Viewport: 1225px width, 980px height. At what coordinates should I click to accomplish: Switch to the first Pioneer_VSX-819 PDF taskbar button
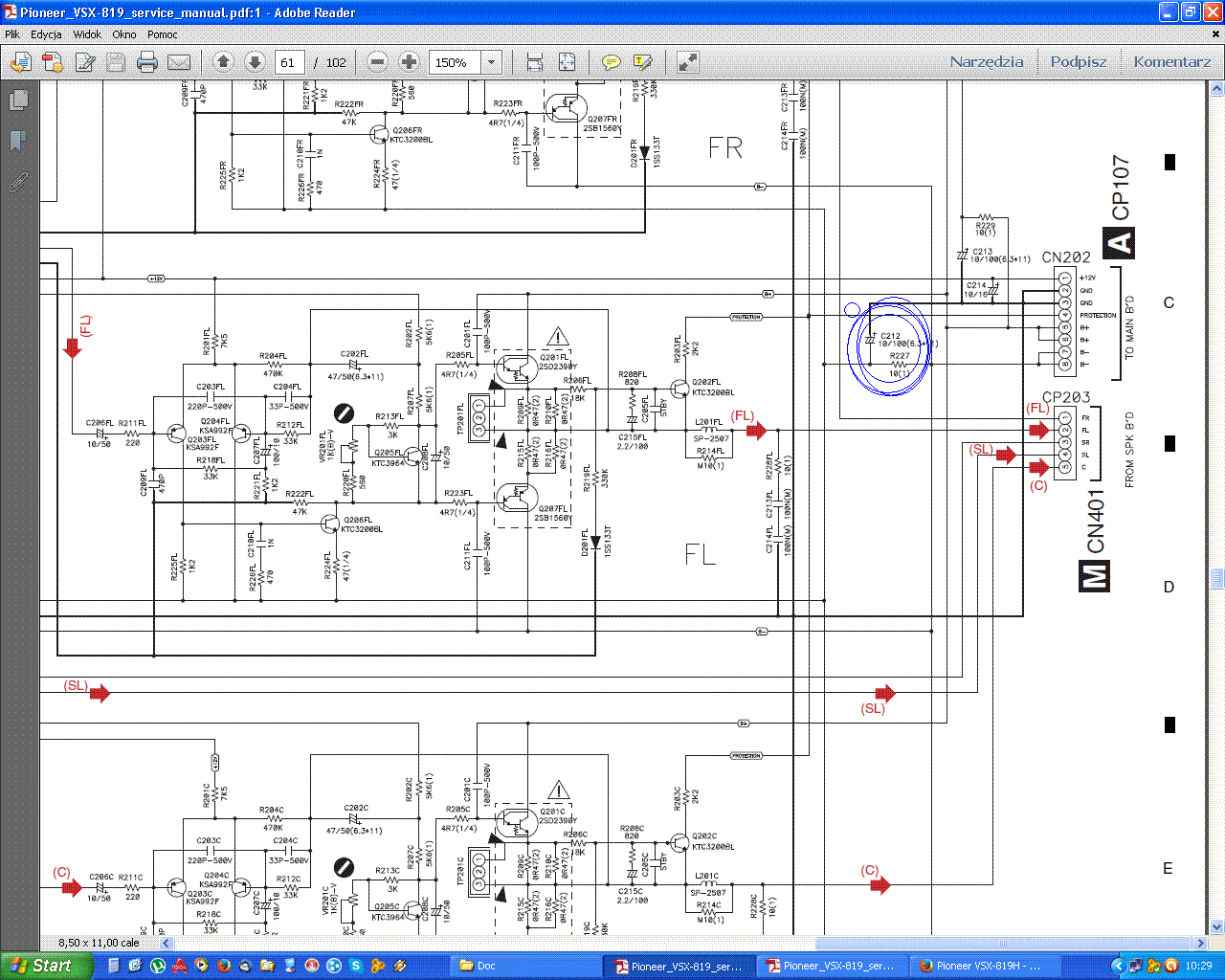point(678,966)
